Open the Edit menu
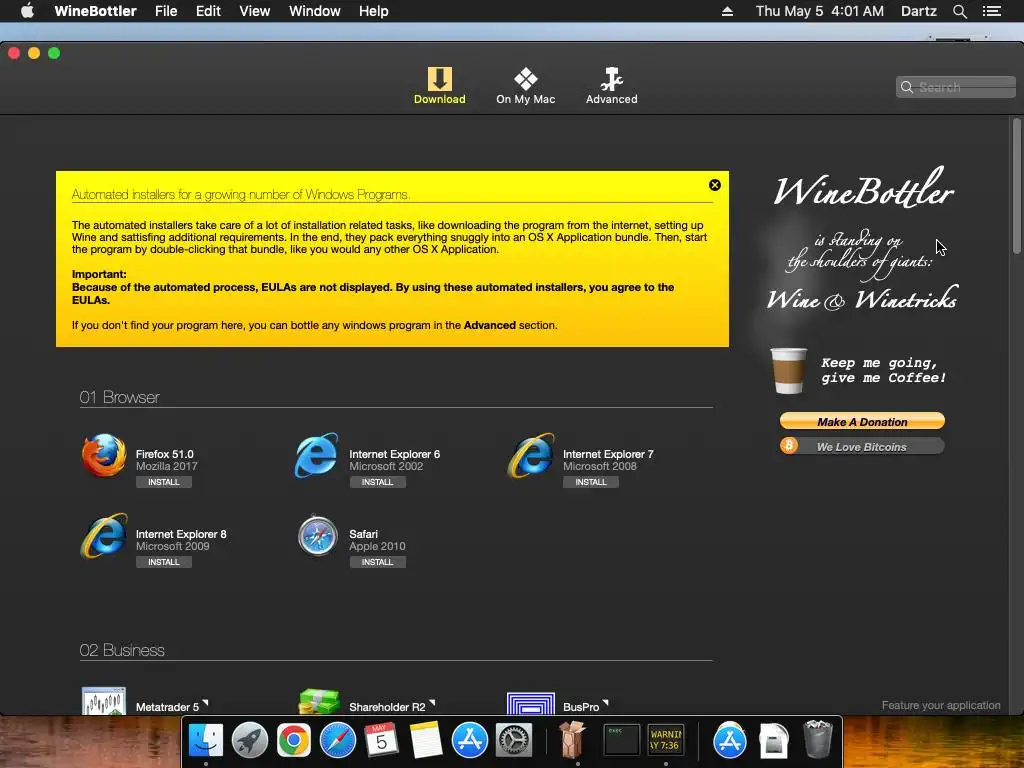The height and width of the screenshot is (768, 1024). 208,11
